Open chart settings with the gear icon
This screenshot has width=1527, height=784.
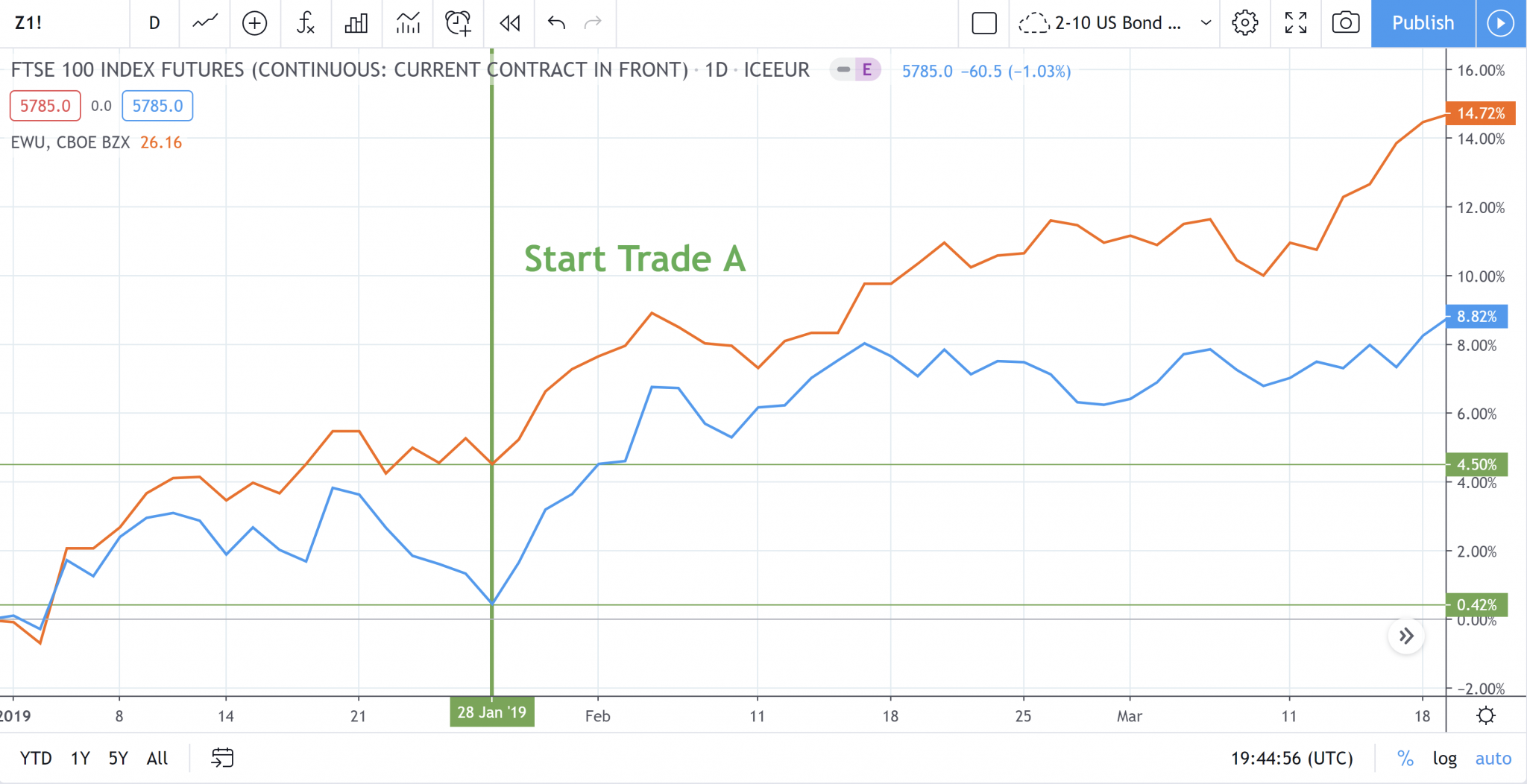(1244, 23)
